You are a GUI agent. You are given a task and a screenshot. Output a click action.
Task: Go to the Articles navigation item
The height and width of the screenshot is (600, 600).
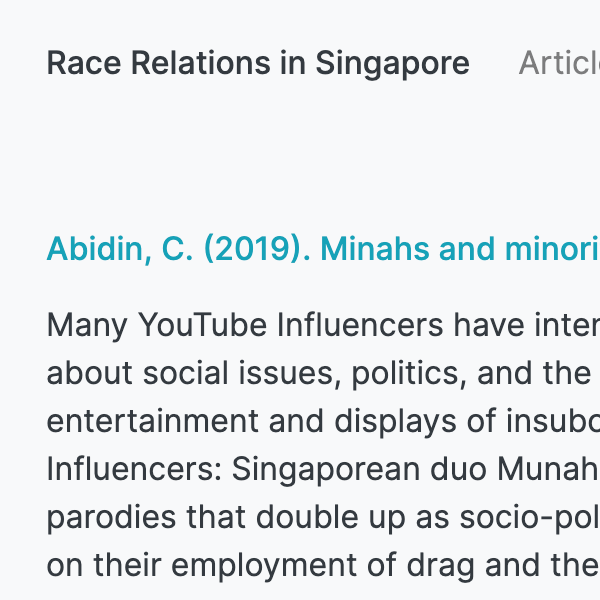(x=559, y=63)
